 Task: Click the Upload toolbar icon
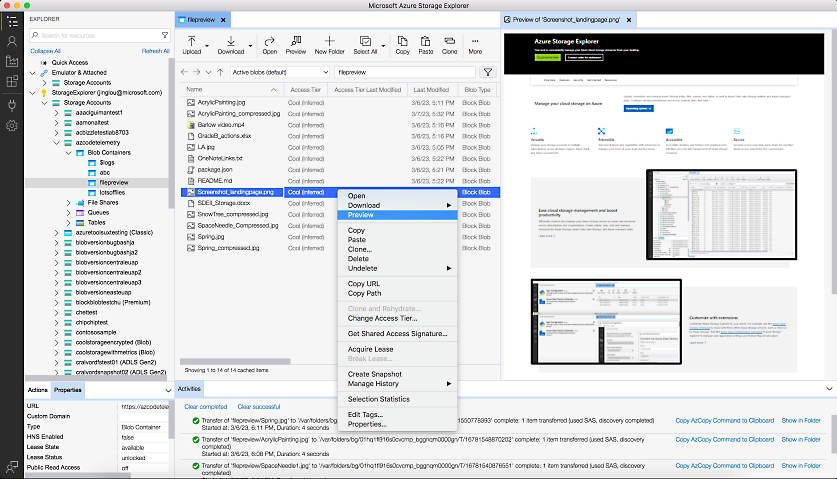point(191,41)
